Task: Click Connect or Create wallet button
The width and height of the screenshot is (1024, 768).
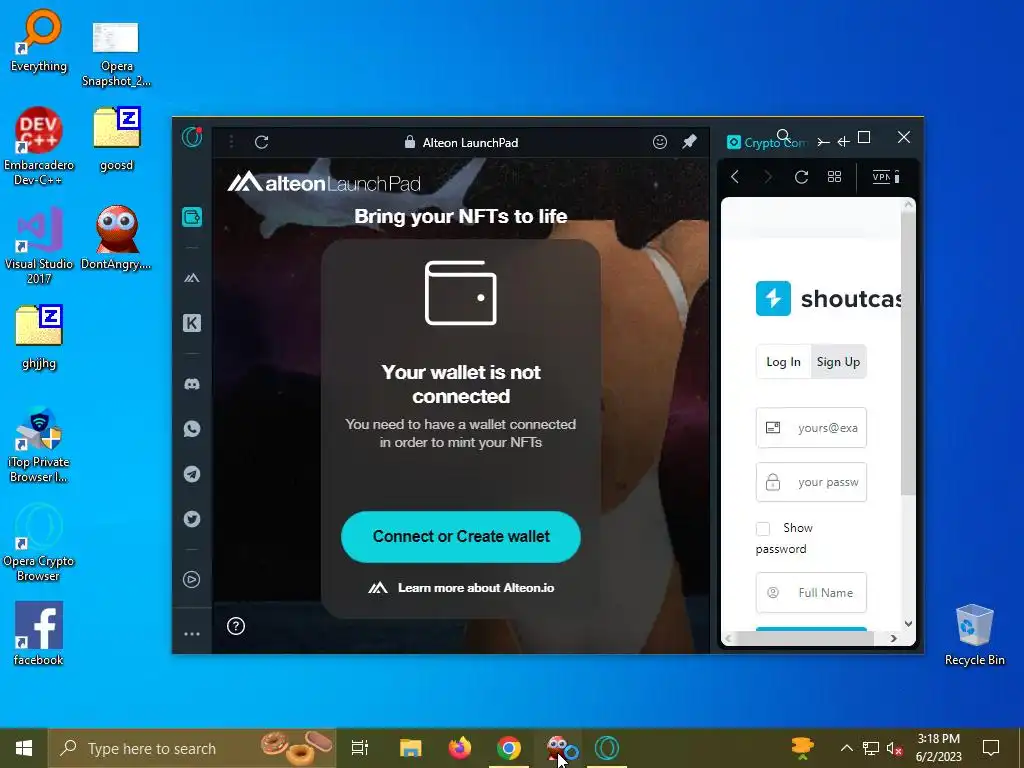Action: pos(460,537)
